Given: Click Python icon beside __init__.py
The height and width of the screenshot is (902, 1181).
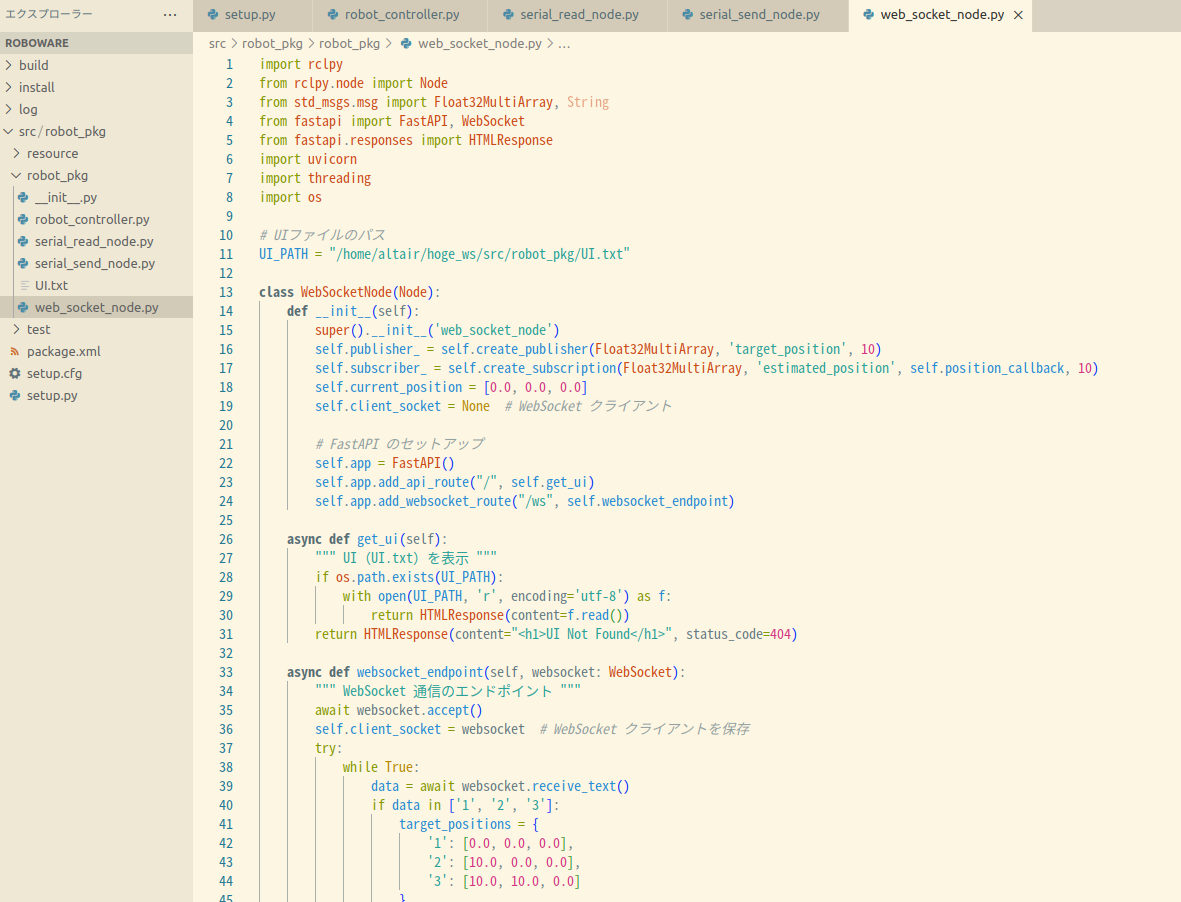Looking at the screenshot, I should pyautogui.click(x=23, y=197).
